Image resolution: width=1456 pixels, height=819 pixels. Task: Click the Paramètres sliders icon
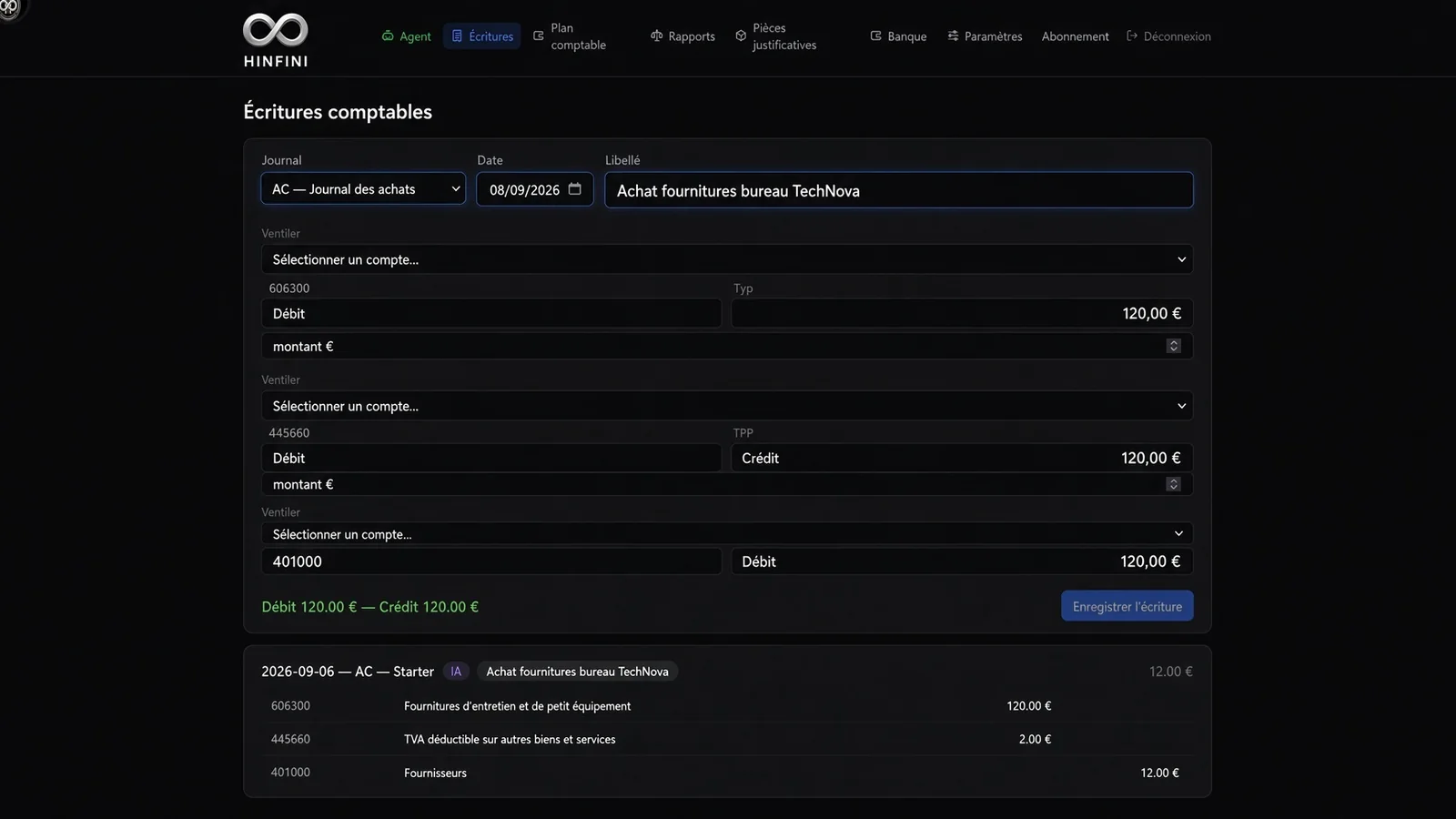[953, 36]
